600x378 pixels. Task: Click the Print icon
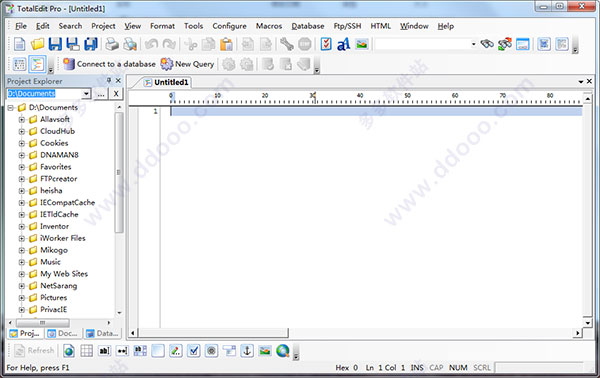(x=112, y=44)
